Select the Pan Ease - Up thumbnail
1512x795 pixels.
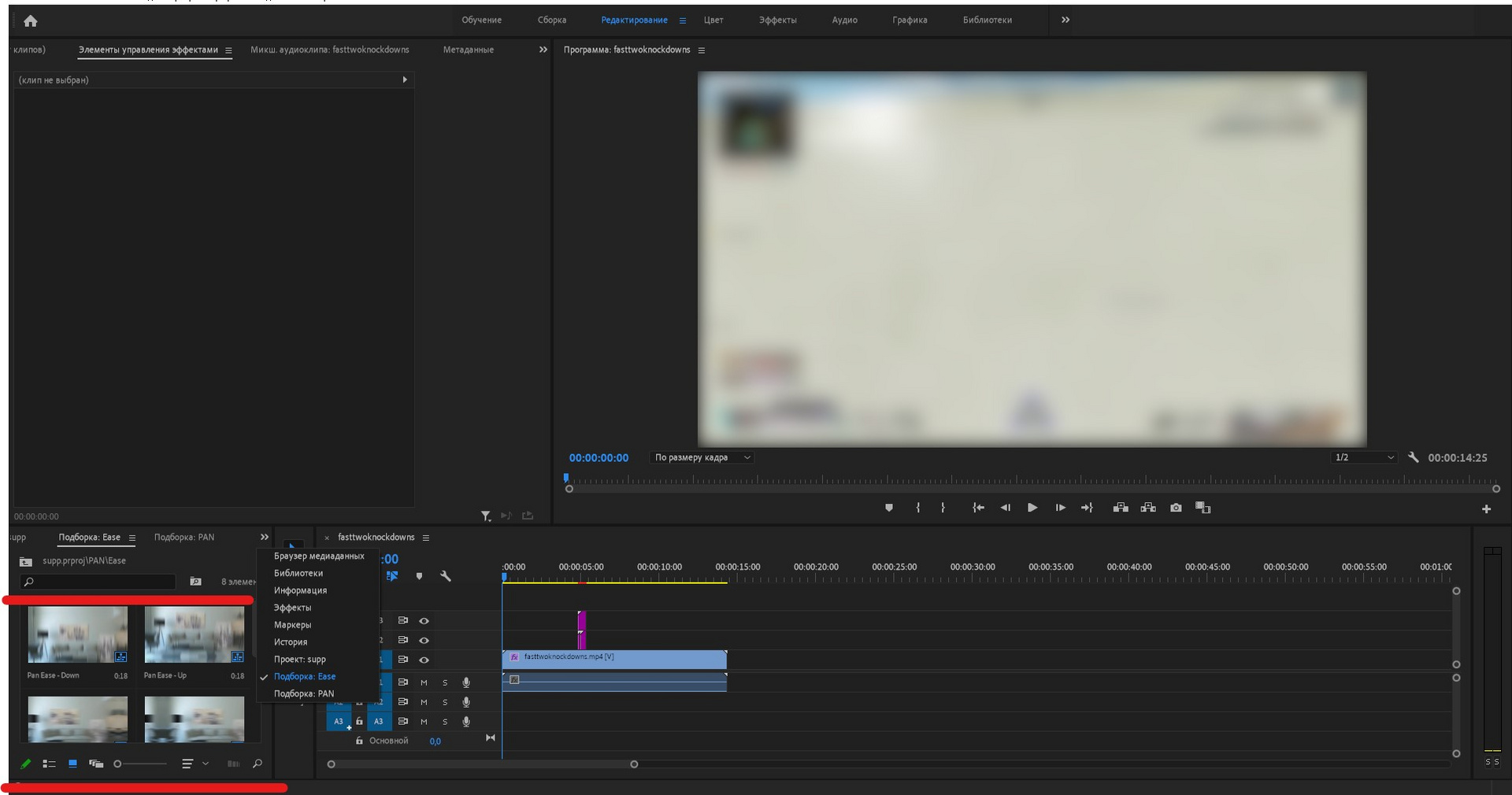tap(194, 635)
